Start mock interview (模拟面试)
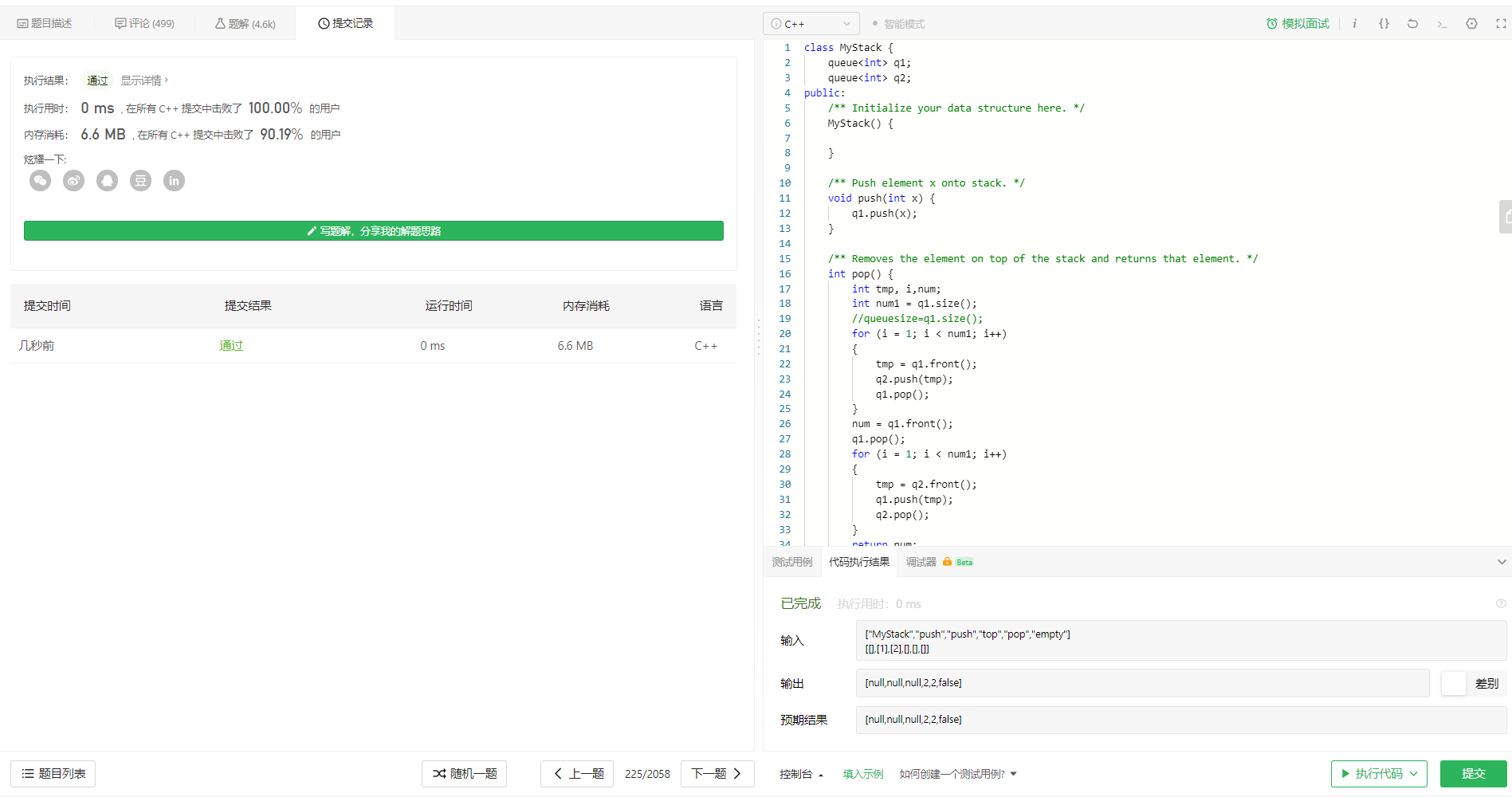Viewport: 1512px width, 797px height. pyautogui.click(x=1298, y=24)
